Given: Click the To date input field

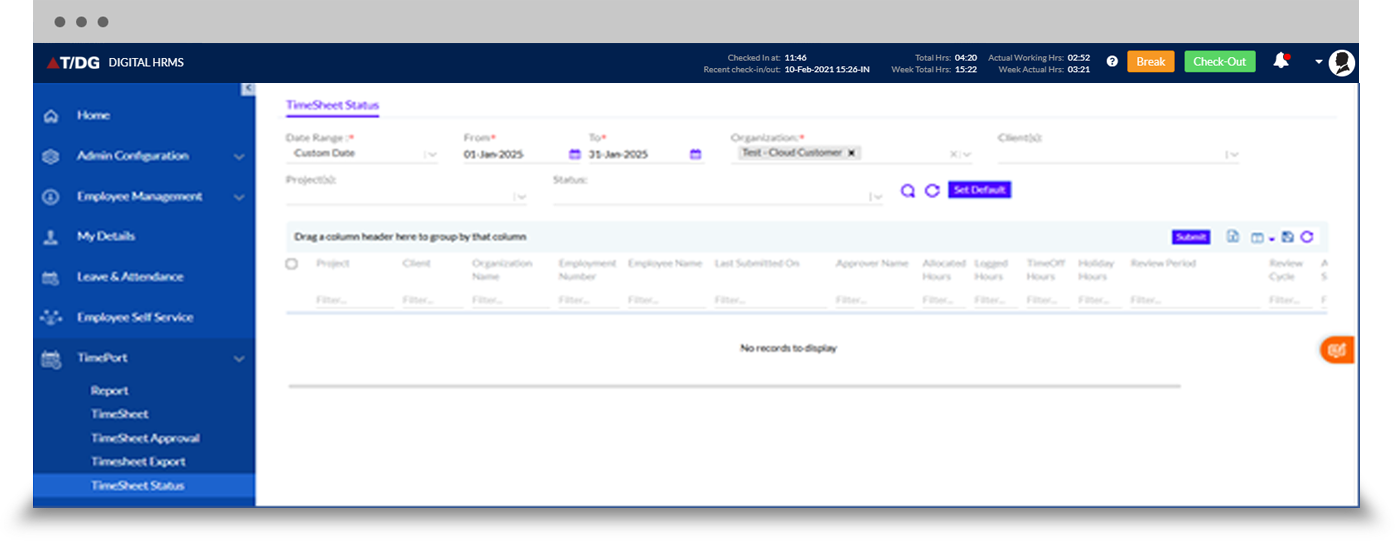Looking at the screenshot, I should (637, 154).
